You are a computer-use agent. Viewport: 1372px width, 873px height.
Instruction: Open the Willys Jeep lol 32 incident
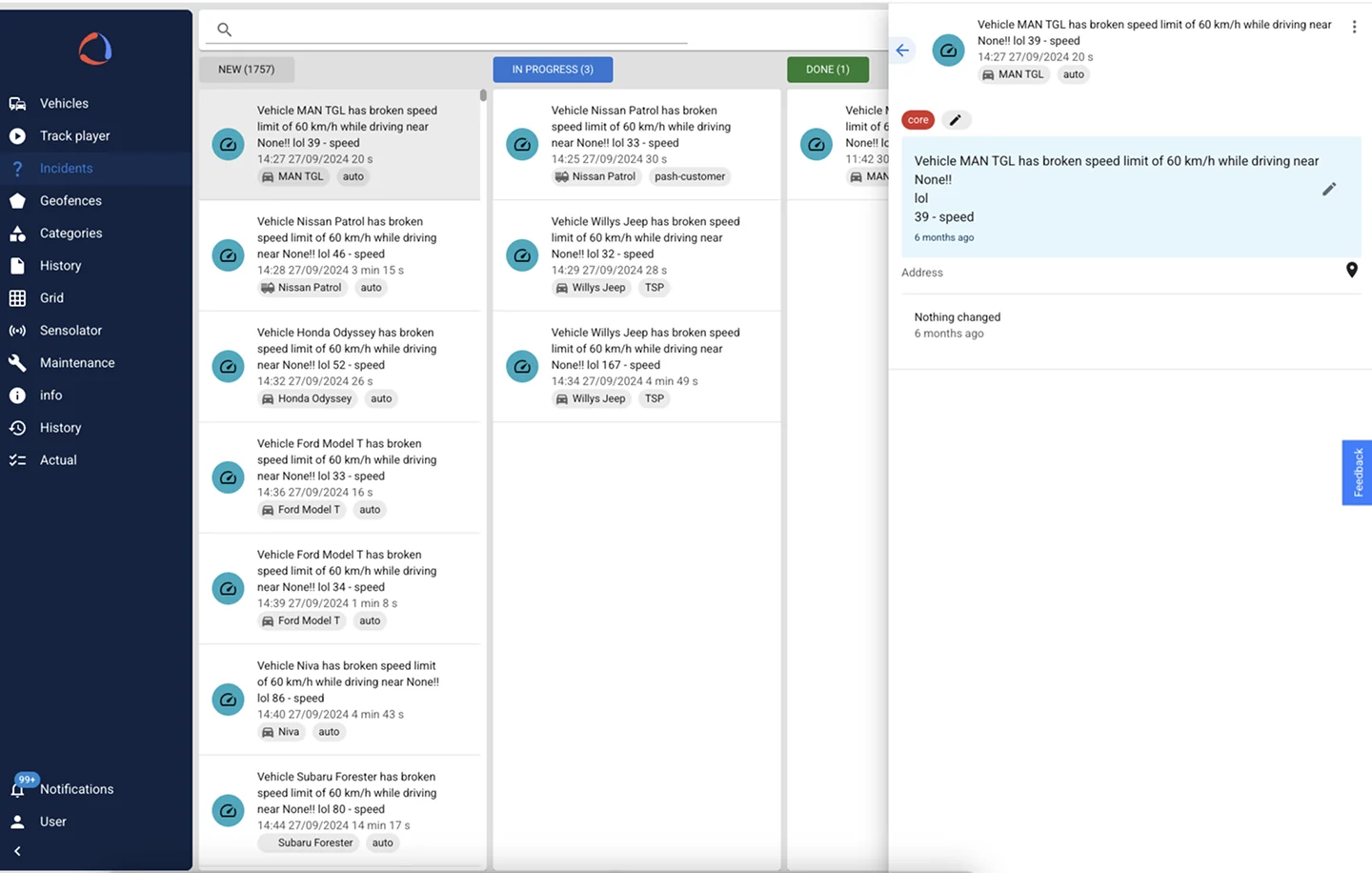(636, 255)
